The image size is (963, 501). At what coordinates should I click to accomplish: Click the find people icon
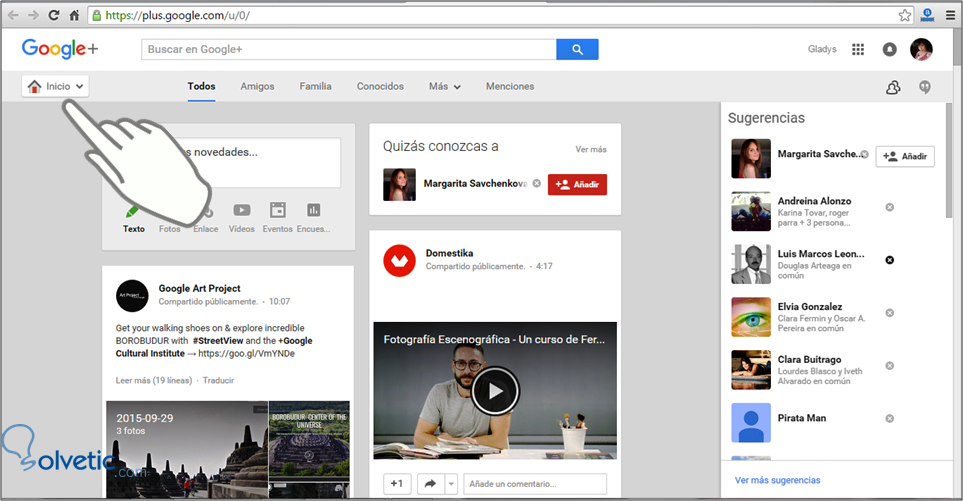pyautogui.click(x=893, y=87)
